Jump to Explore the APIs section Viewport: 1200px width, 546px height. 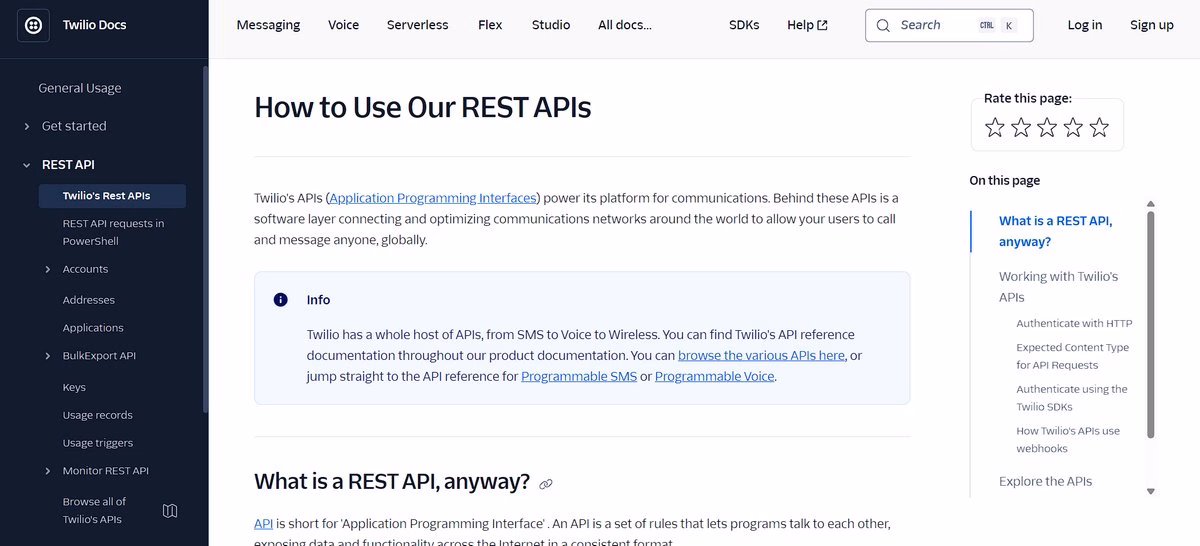coord(1045,481)
